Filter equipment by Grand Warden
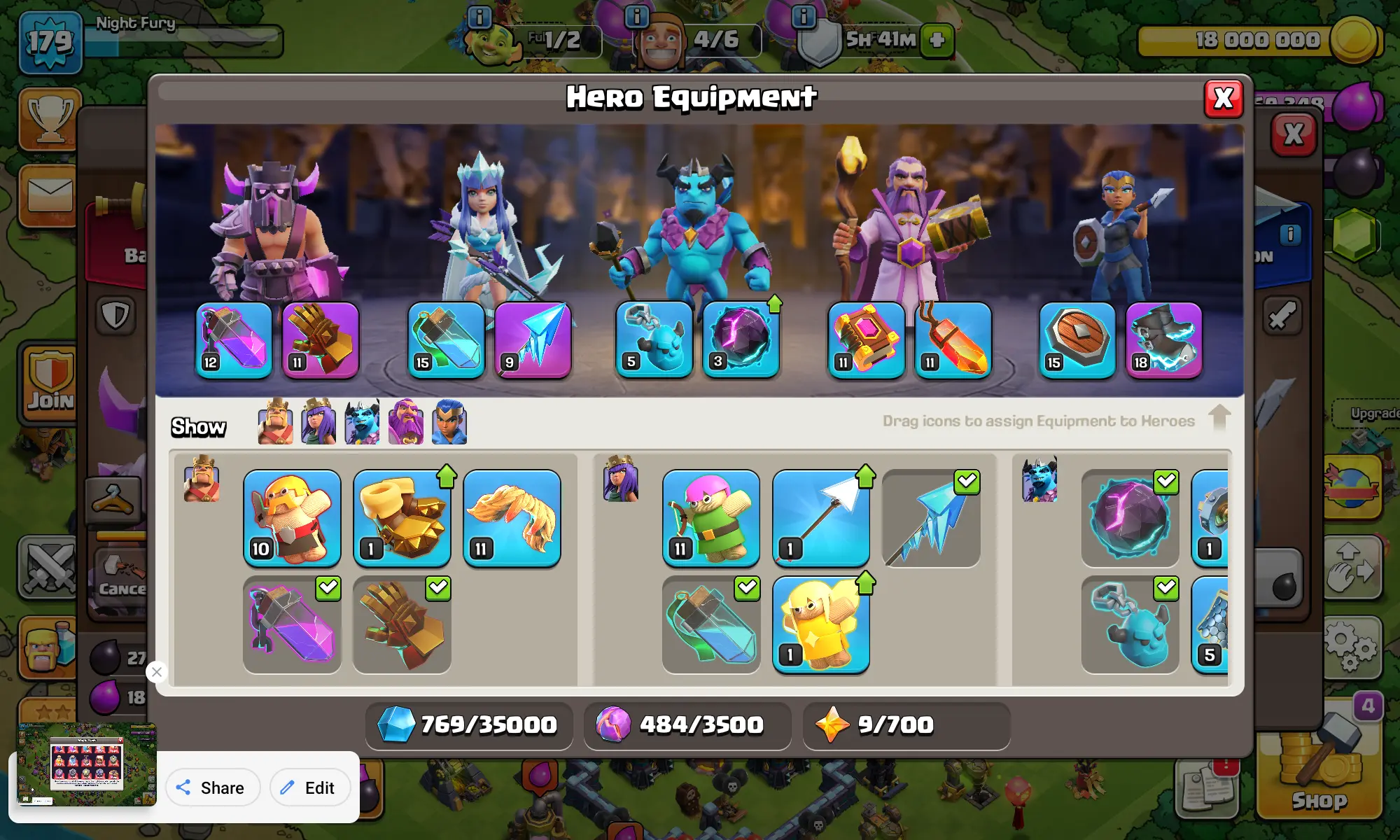Viewport: 1400px width, 840px height. [x=406, y=422]
